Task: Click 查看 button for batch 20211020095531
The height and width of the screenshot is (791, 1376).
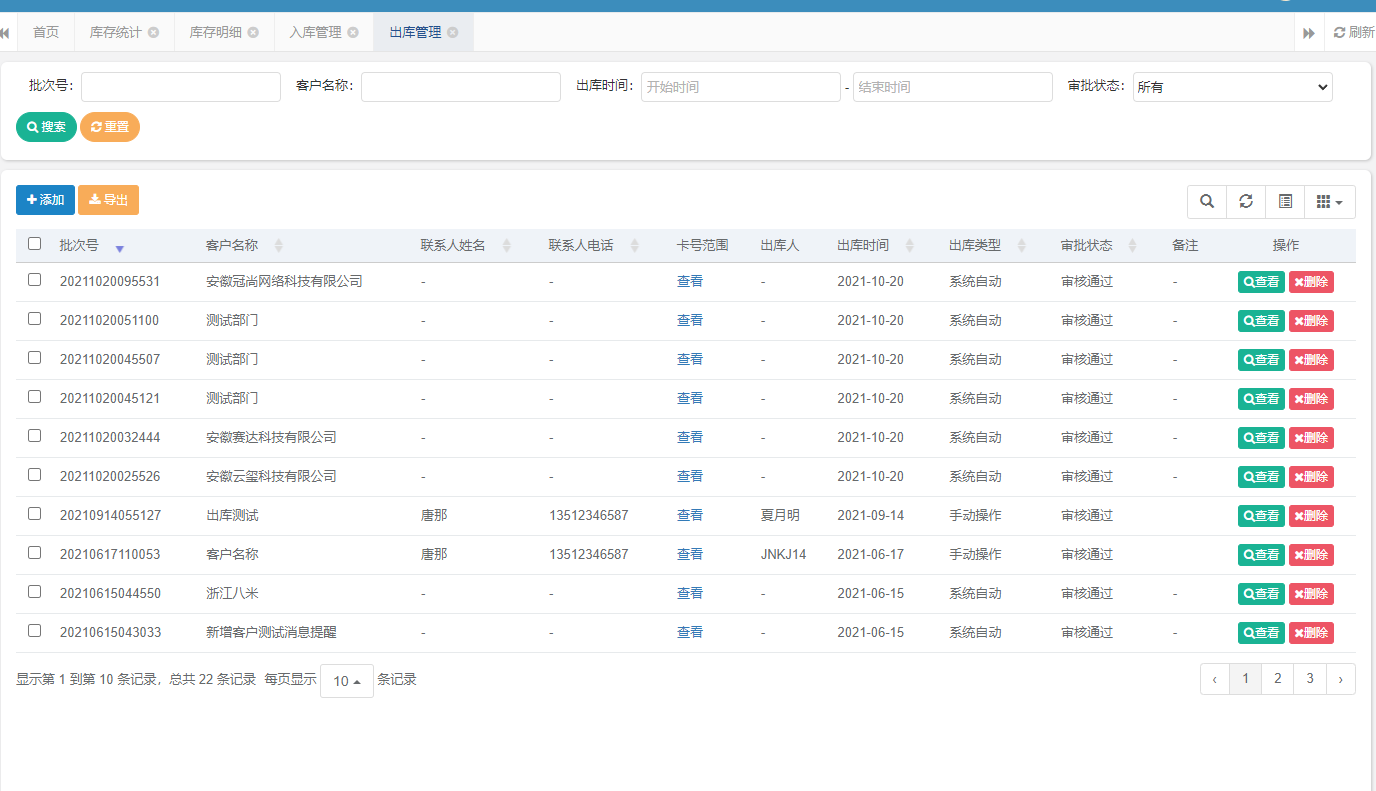Action: point(1261,282)
